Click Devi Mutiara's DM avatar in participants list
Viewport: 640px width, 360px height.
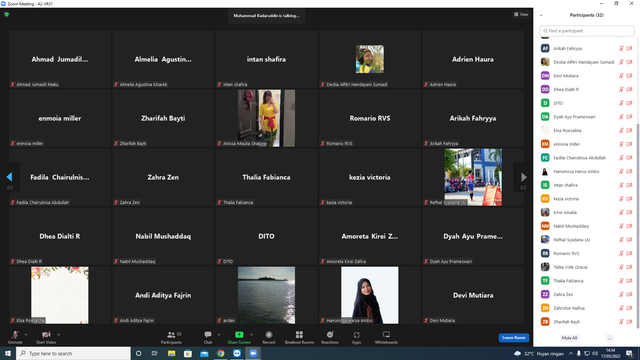click(x=545, y=76)
